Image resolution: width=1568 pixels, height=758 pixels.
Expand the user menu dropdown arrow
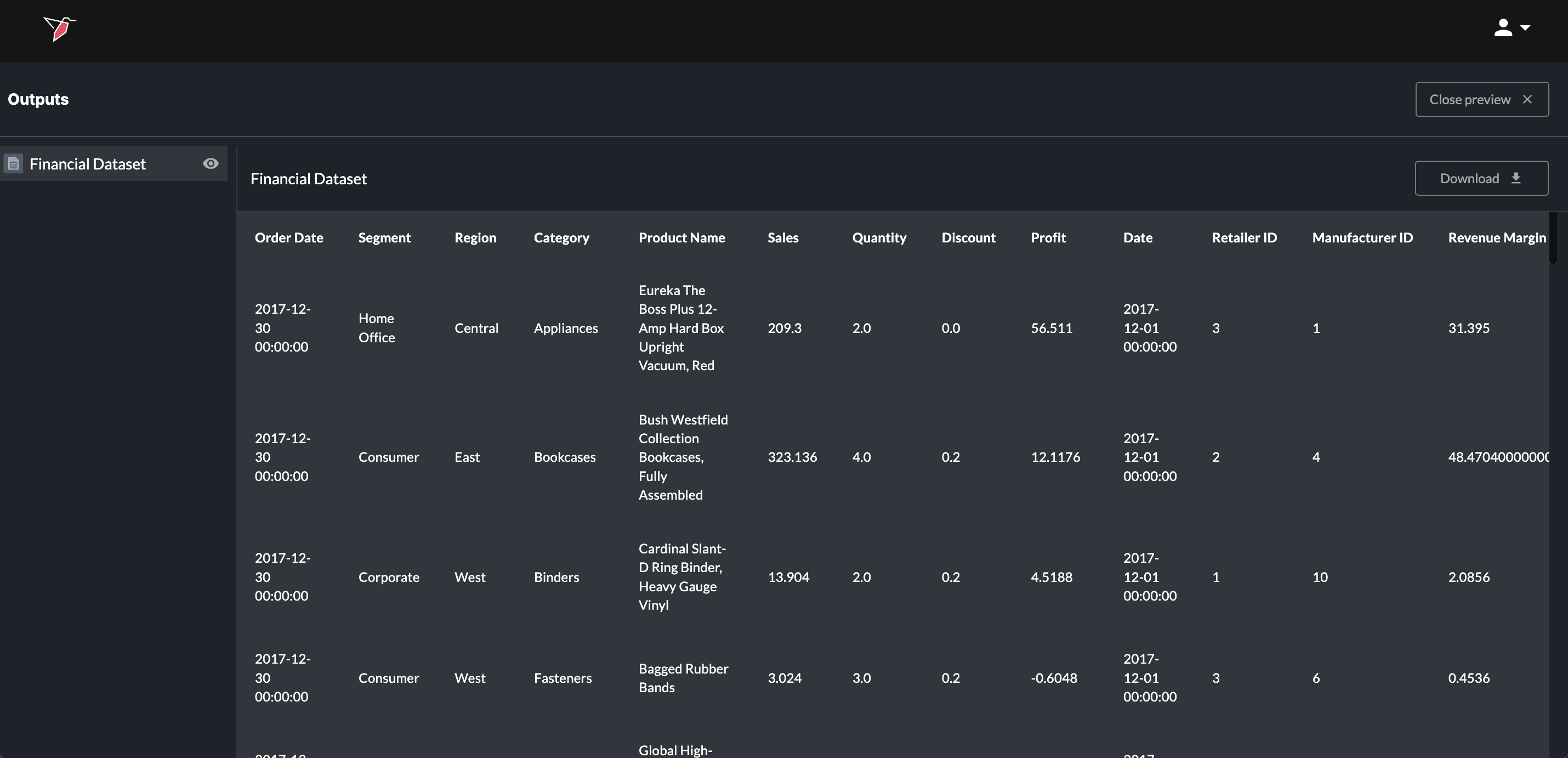click(x=1525, y=27)
